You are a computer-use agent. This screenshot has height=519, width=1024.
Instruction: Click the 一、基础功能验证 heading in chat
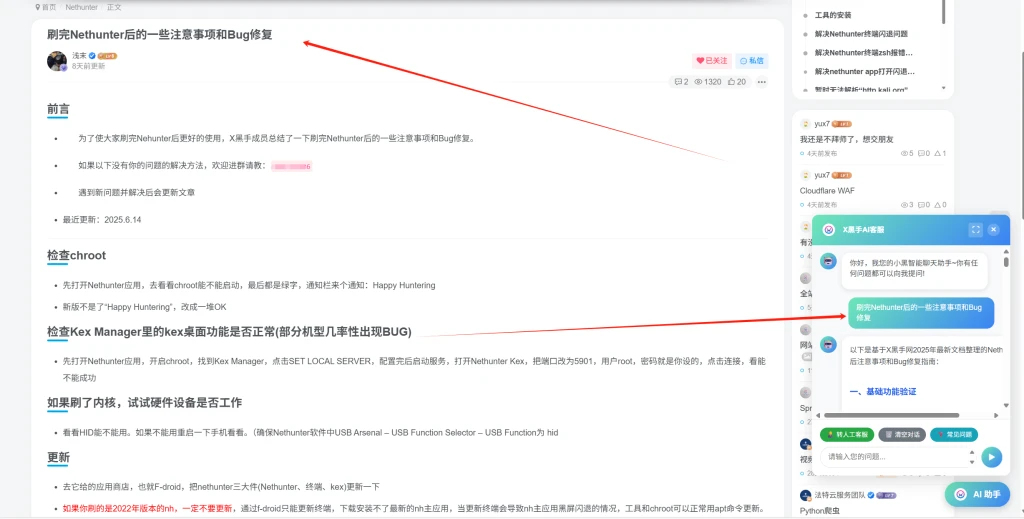point(883,392)
